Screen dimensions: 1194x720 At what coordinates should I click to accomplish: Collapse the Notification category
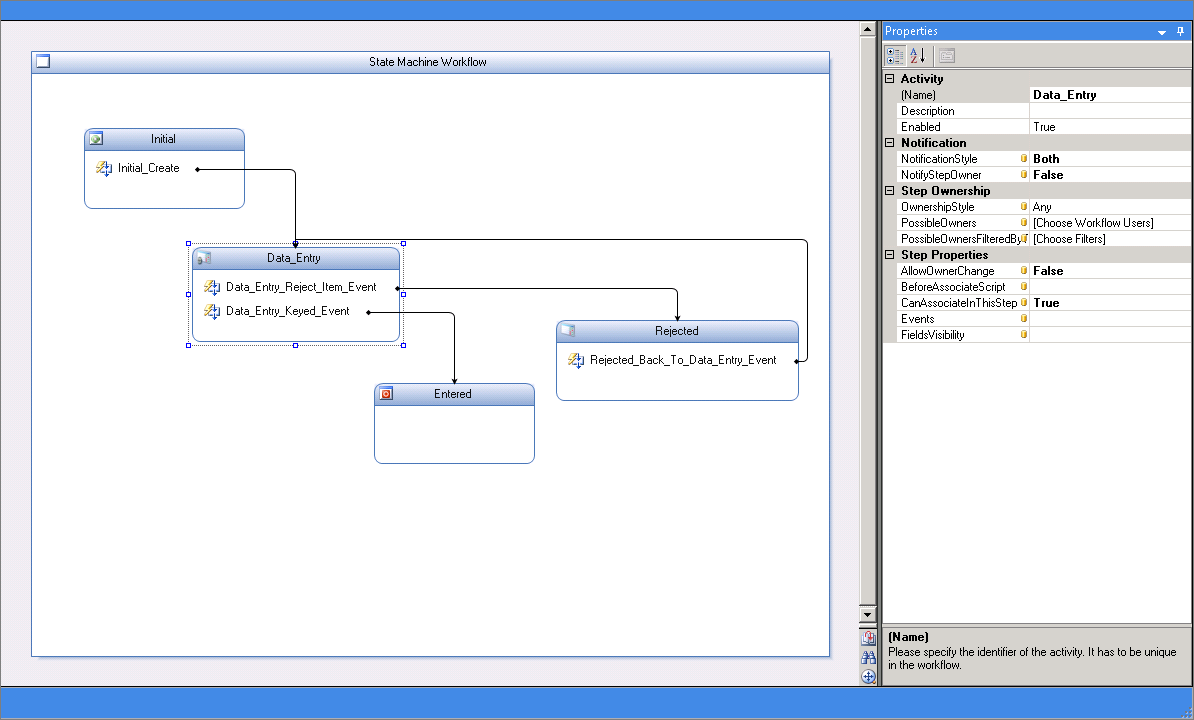point(889,142)
